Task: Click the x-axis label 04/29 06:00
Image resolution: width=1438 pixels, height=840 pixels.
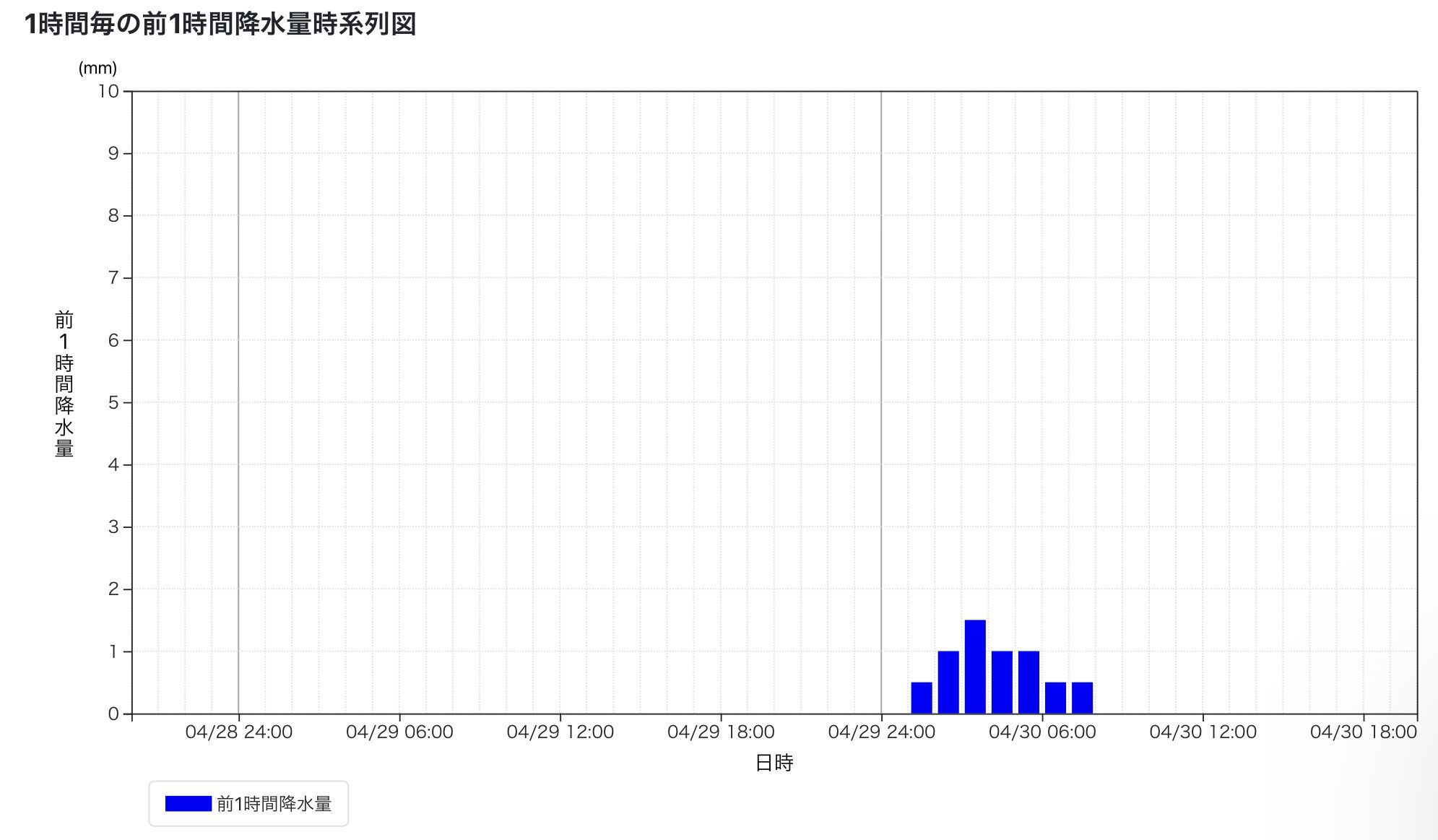Action: click(x=399, y=732)
